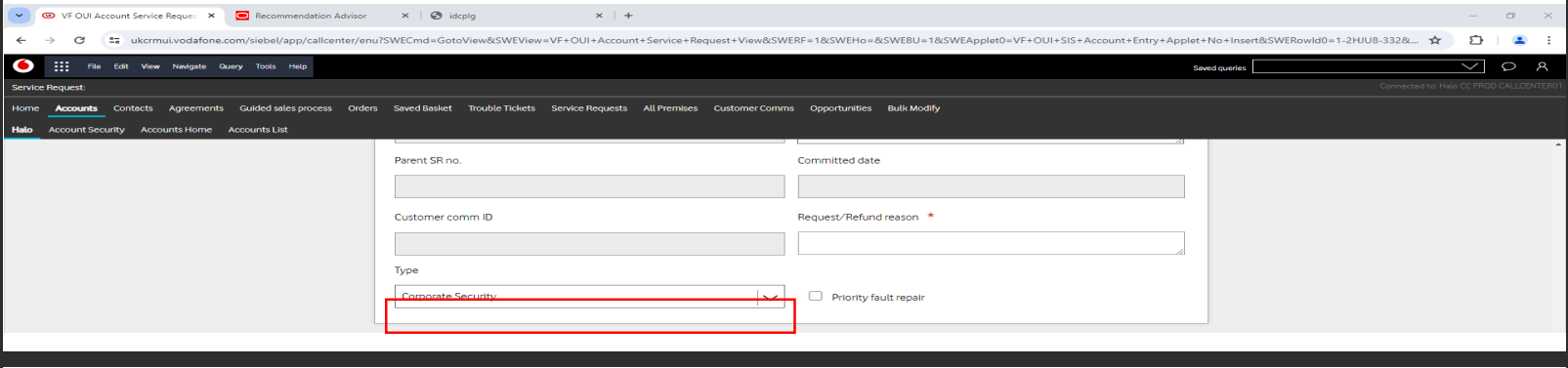
Task: Open the Chrome three-dot menu
Action: coord(1549,40)
